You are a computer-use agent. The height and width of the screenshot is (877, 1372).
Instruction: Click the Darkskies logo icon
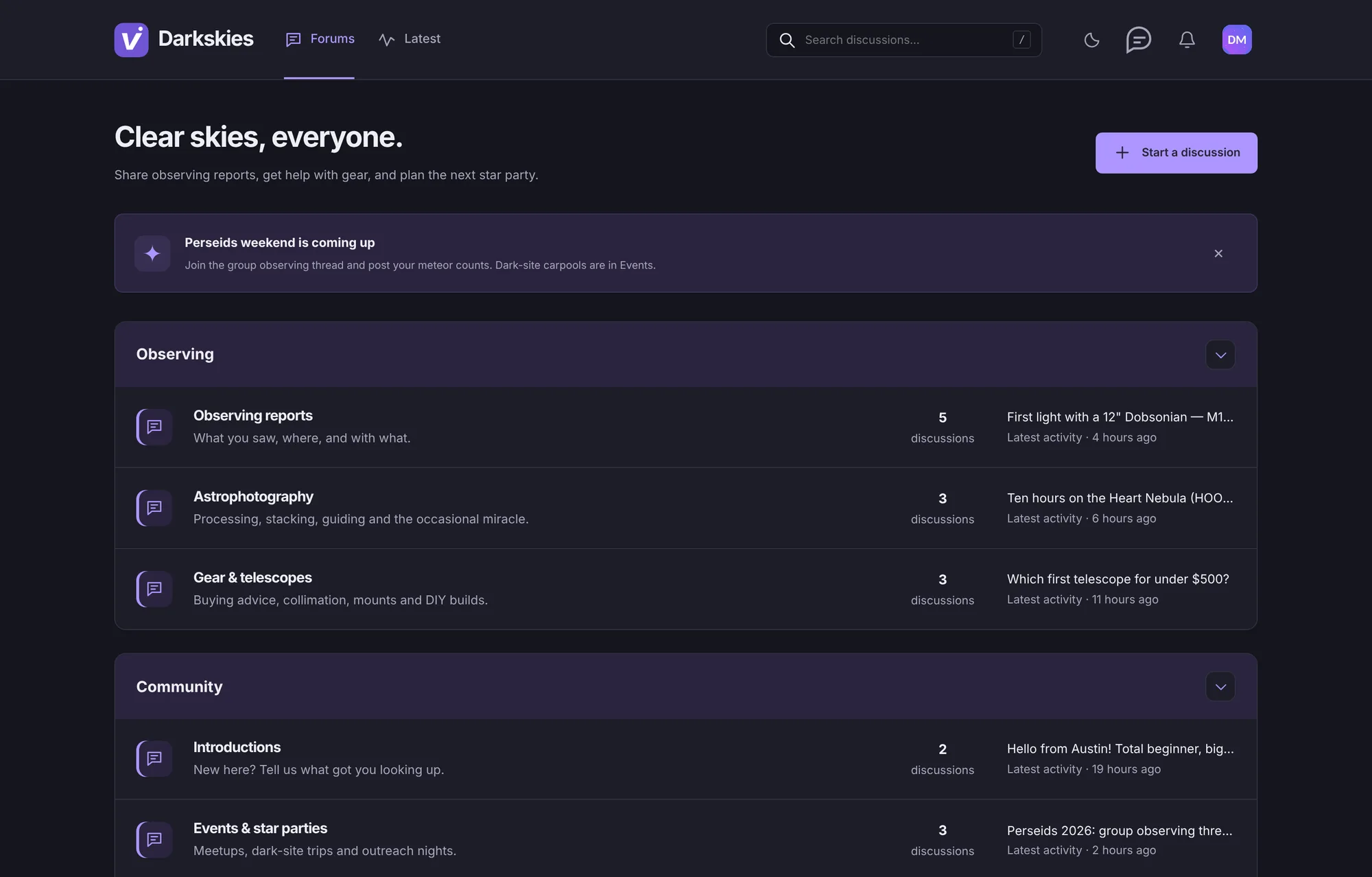131,40
